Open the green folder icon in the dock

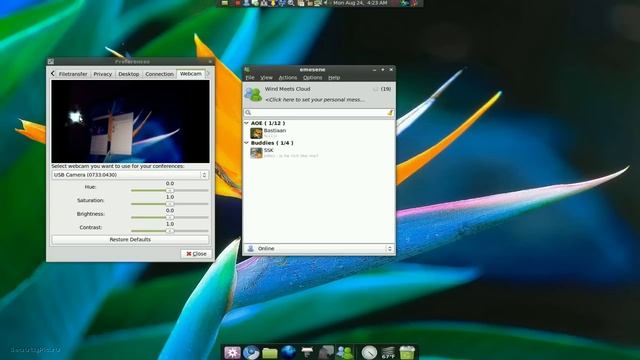click(x=270, y=352)
